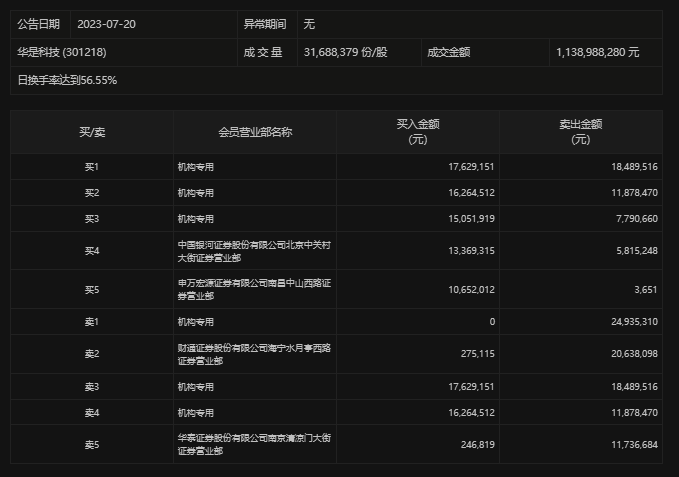This screenshot has width=679, height=477.
Task: Select the 卖1 row label
Action: tap(92, 322)
